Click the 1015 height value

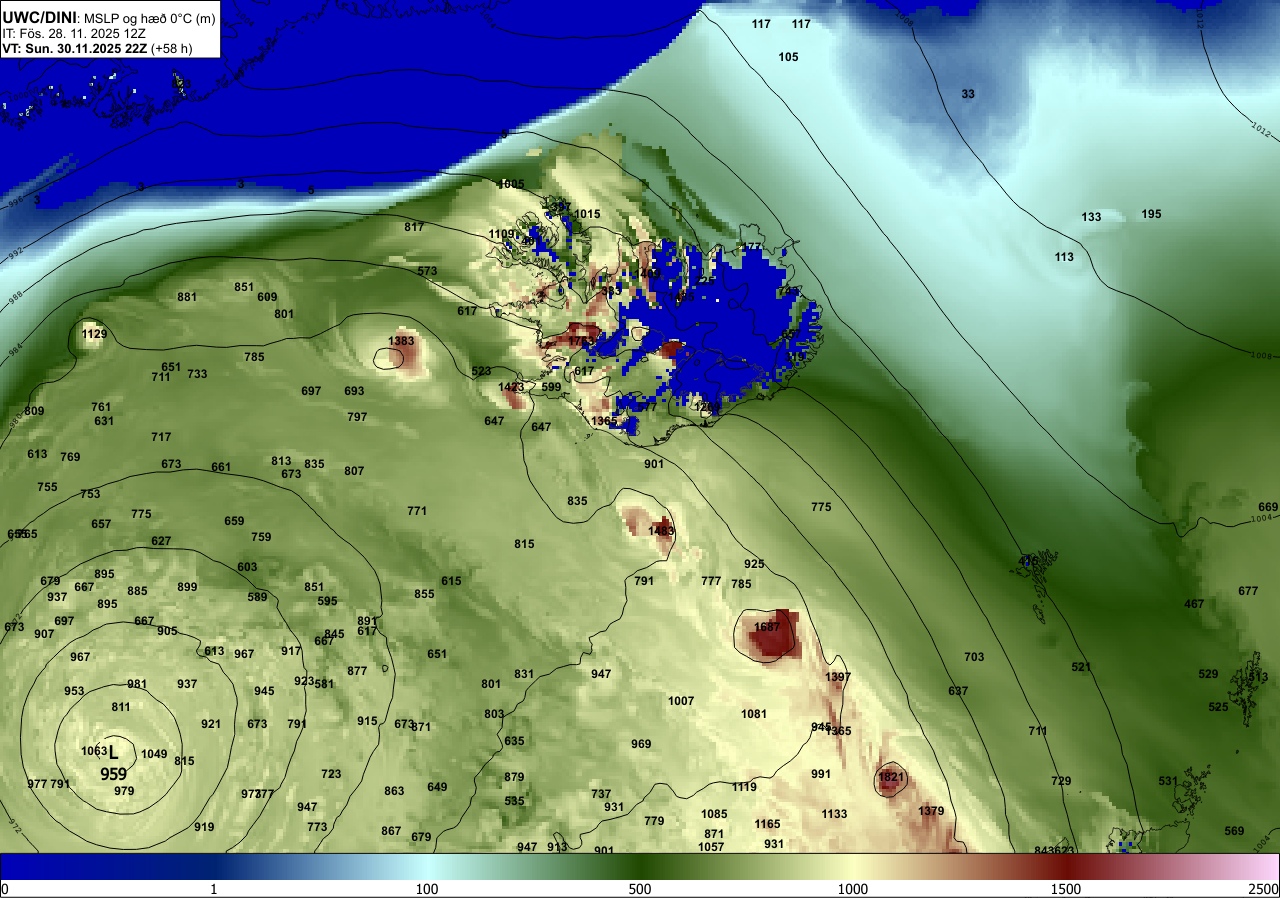point(587,214)
